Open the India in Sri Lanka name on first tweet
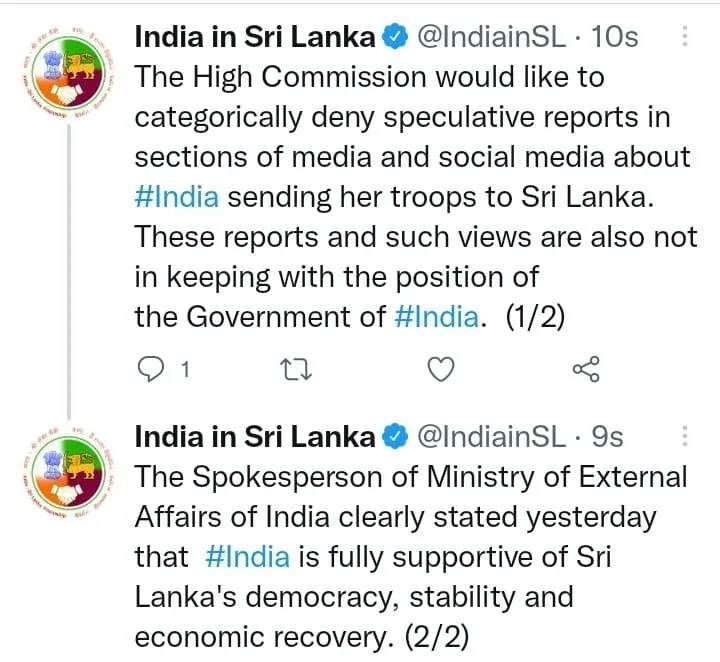Screen dimensions: 720x662 point(255,37)
